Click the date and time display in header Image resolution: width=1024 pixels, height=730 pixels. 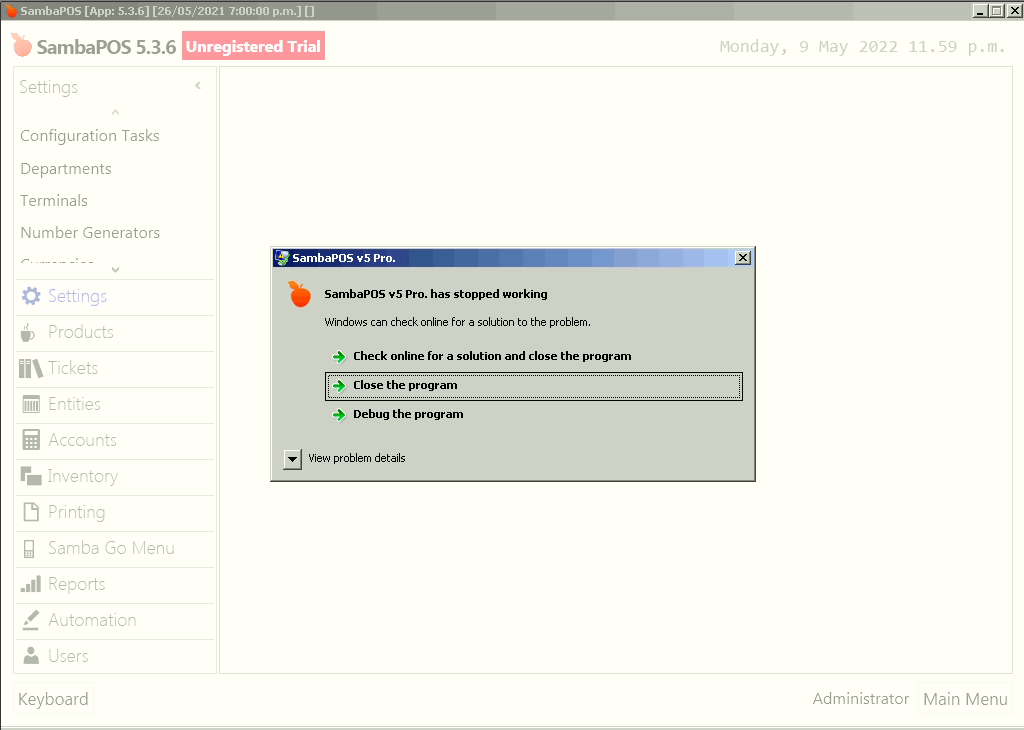tap(862, 47)
